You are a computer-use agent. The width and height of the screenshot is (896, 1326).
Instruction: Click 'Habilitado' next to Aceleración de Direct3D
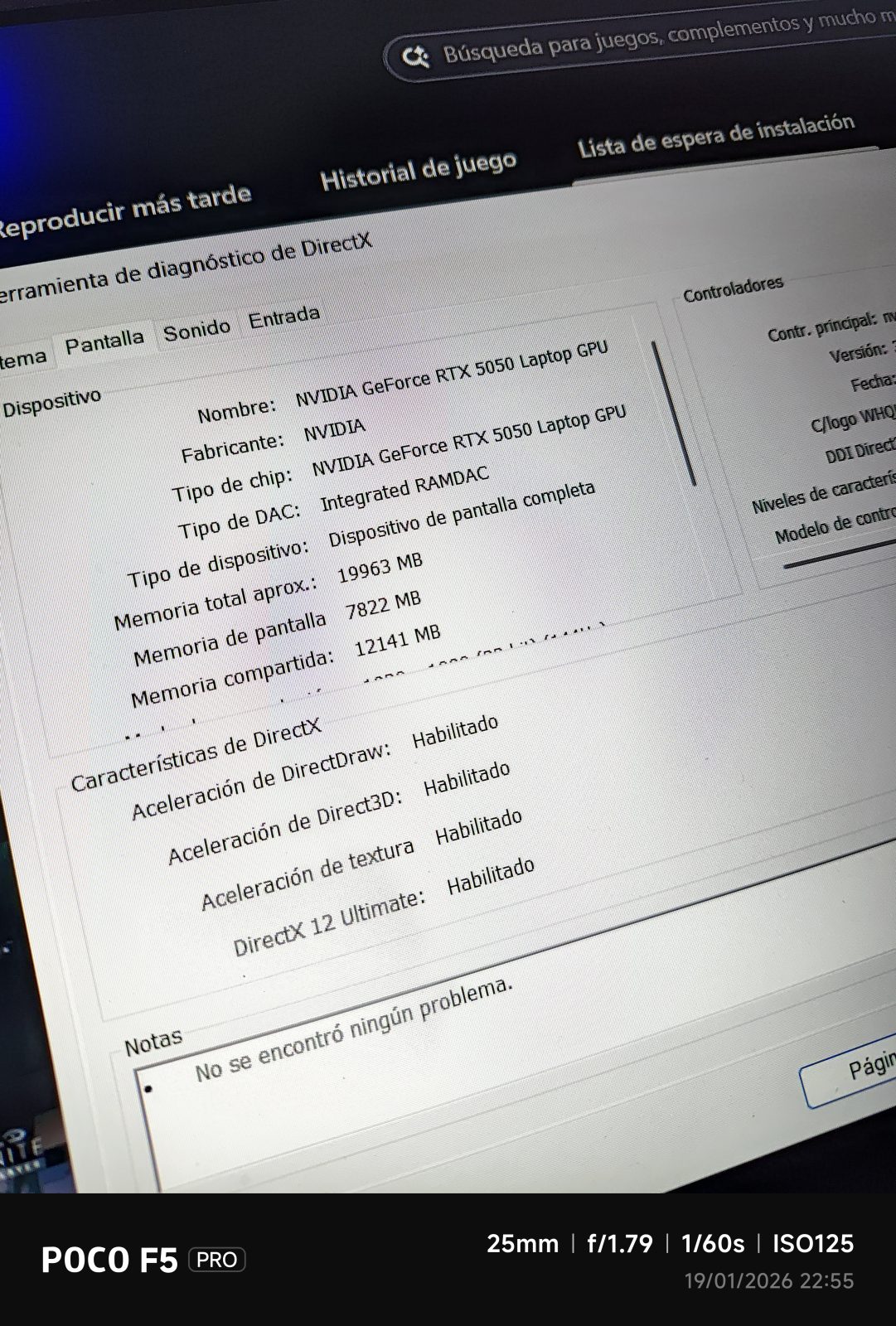(x=467, y=778)
